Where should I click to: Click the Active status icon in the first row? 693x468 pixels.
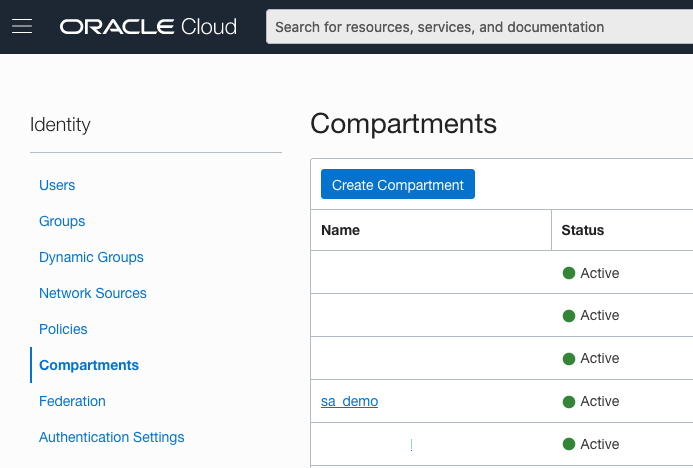(569, 273)
